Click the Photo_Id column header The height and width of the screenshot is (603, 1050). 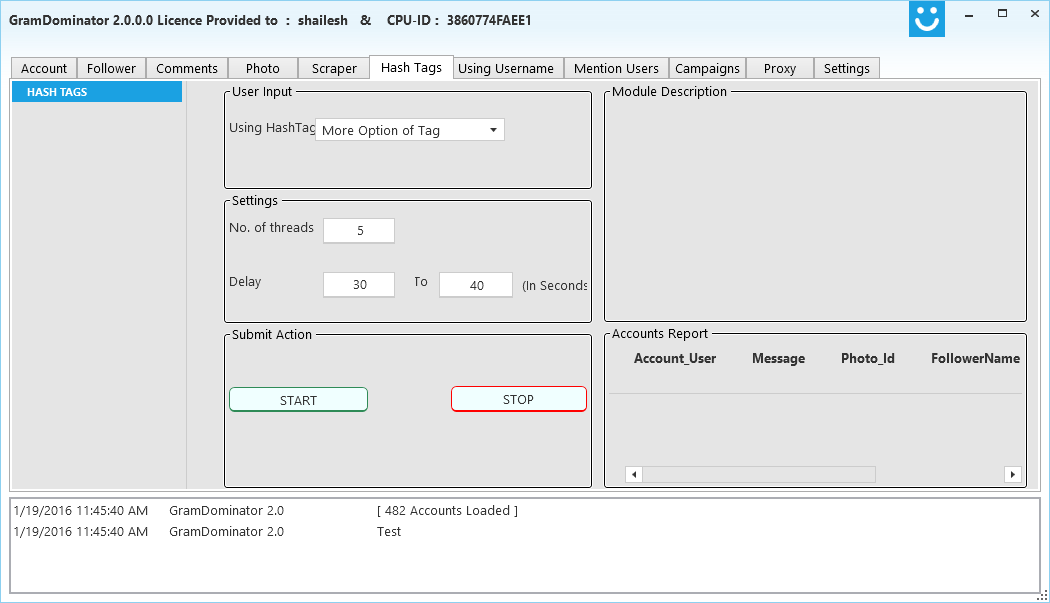tap(868, 358)
